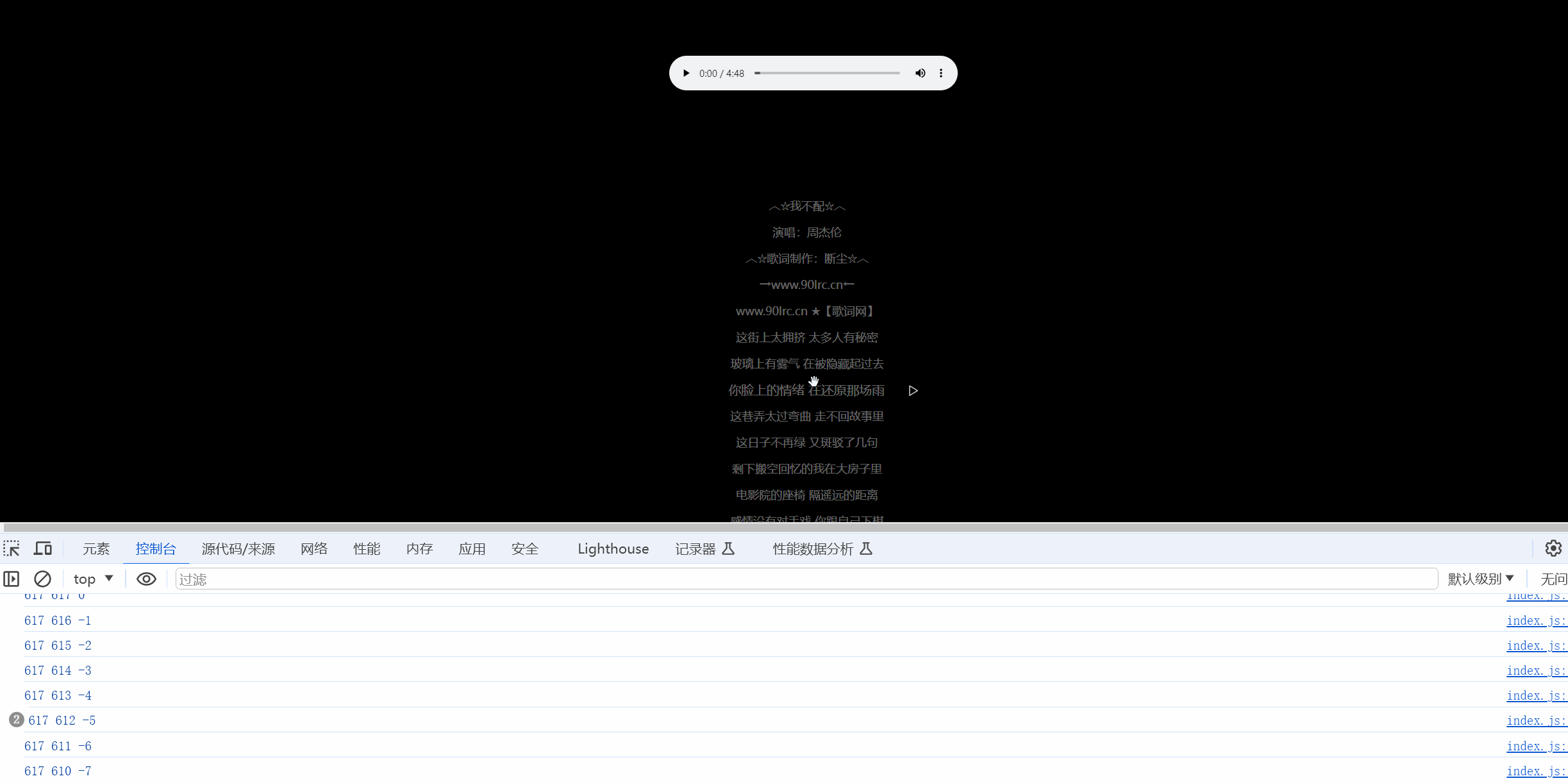The image size is (1568, 783).
Task: Open the top context dropdown
Action: coord(93,579)
